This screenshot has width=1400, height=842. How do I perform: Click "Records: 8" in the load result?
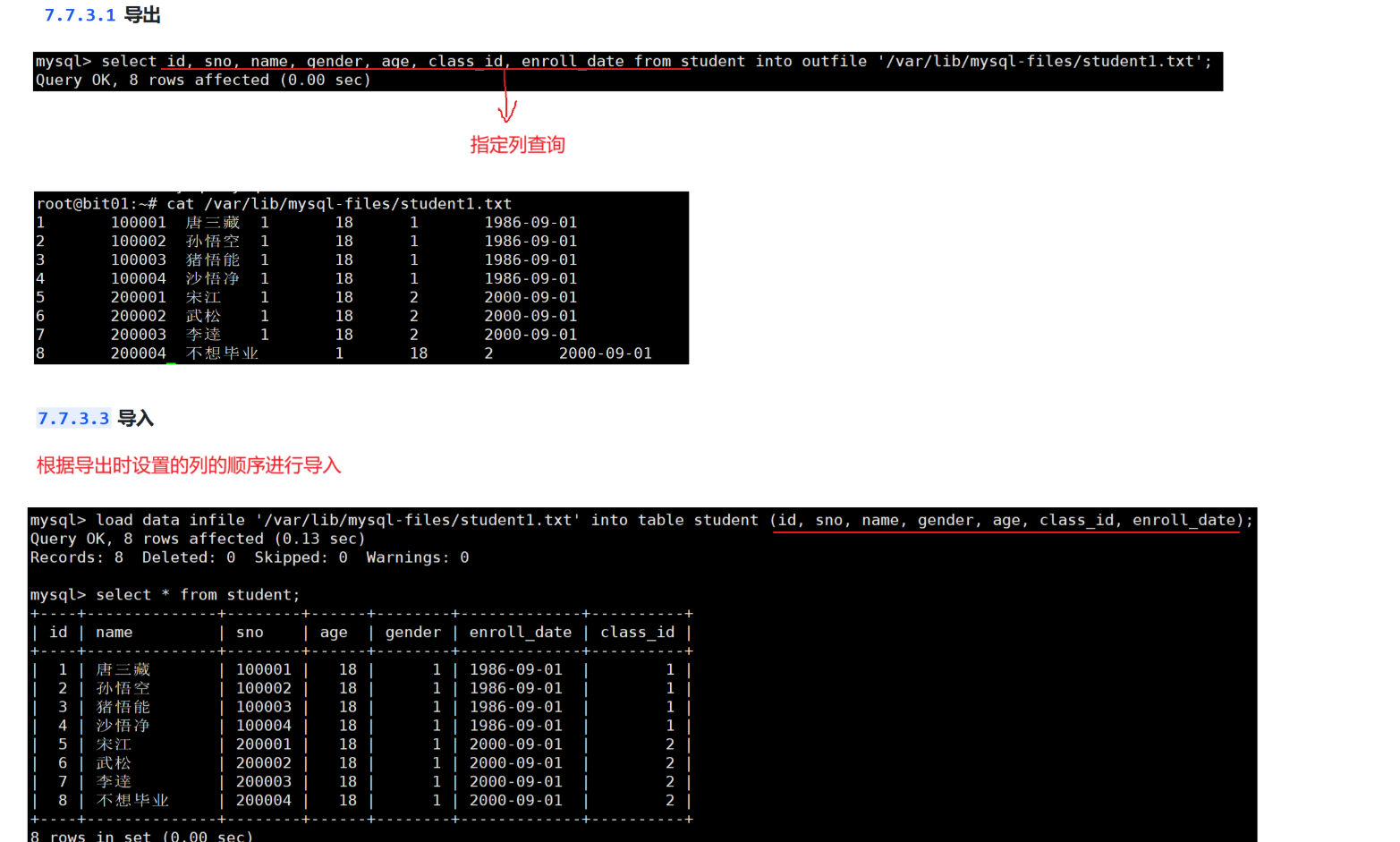coord(77,558)
